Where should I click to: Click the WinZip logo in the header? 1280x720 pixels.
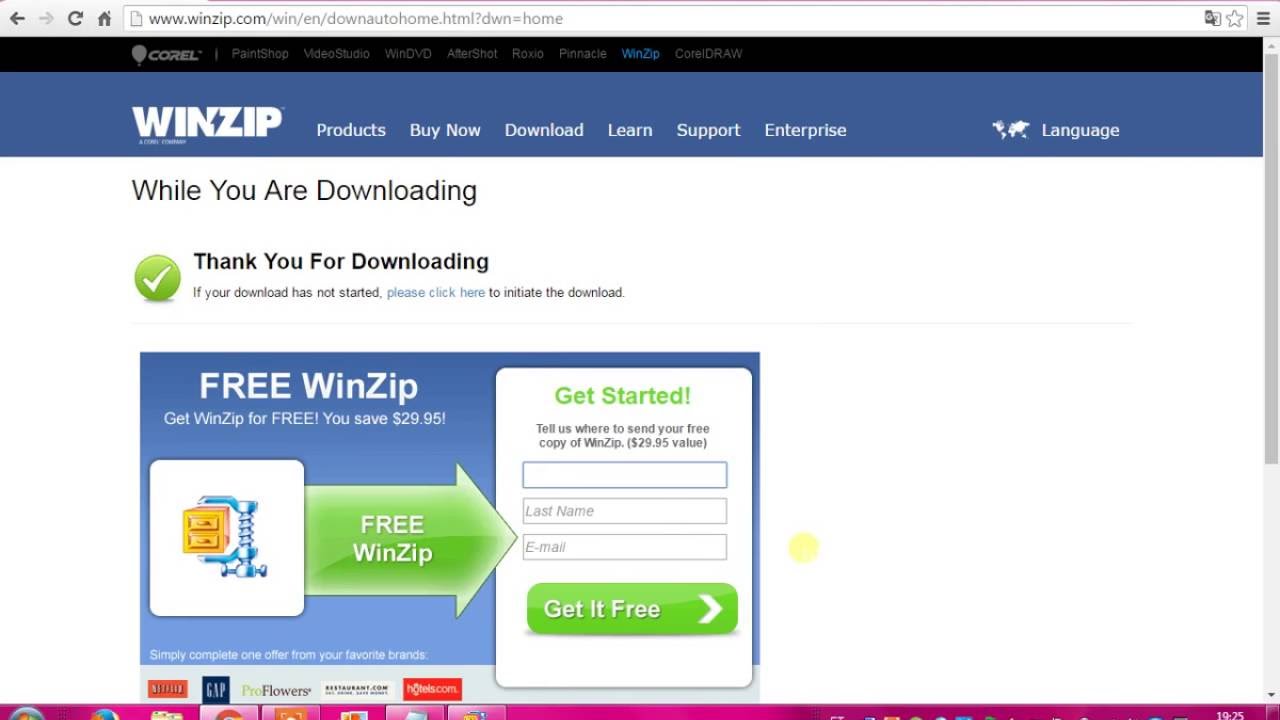pyautogui.click(x=208, y=126)
